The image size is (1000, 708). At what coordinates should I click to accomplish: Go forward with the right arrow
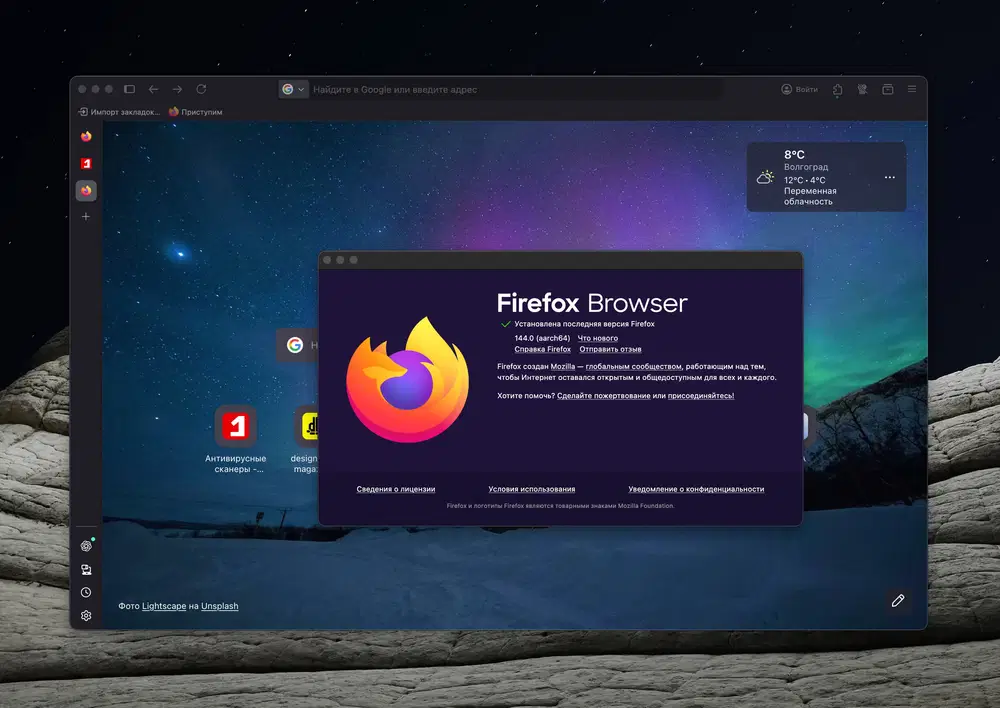(x=177, y=89)
